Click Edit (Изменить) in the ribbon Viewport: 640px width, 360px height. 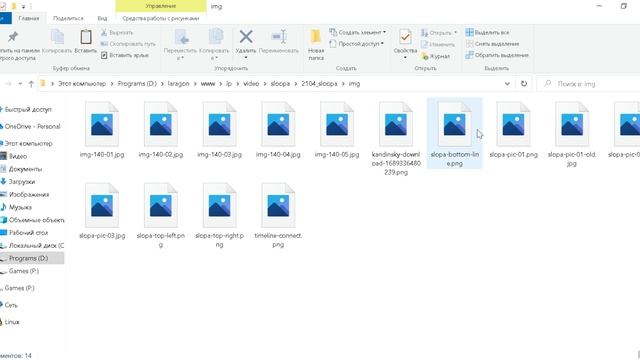point(438,44)
